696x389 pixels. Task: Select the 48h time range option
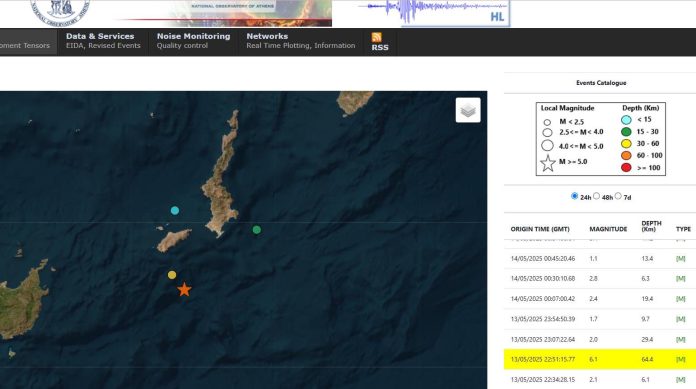pyautogui.click(x=597, y=196)
